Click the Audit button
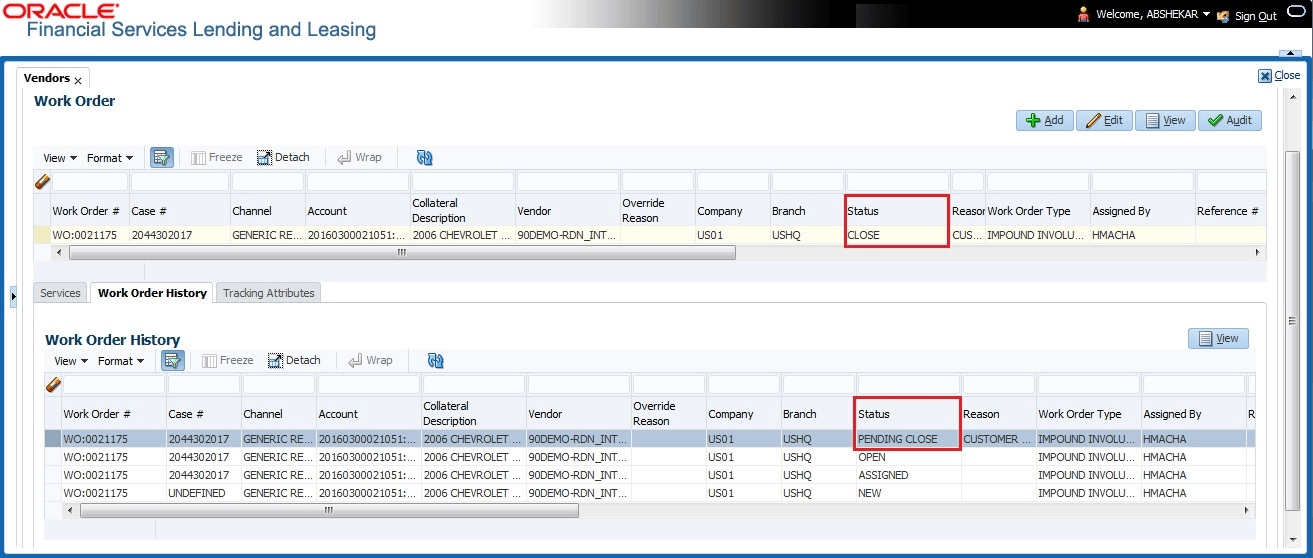Viewport: 1313px width, 558px height. pos(1229,120)
